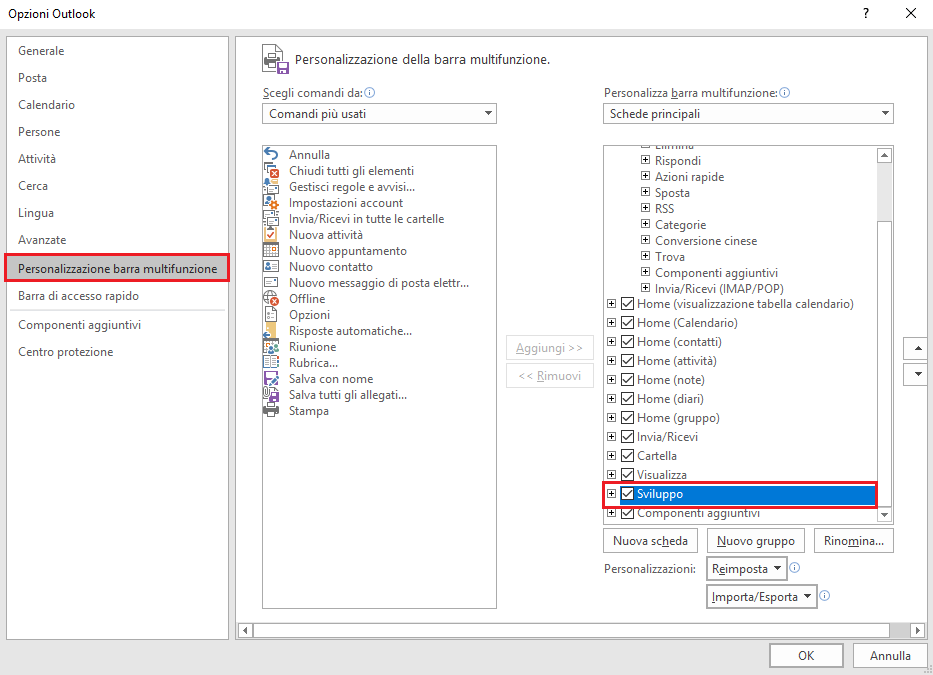Move selected tab down with arrow button
Screen dimensions: 933x675
(918, 374)
